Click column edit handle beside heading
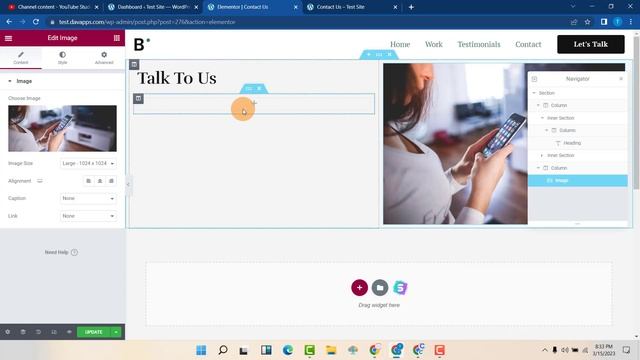Screen dimensions: 640x360 (x=134, y=64)
